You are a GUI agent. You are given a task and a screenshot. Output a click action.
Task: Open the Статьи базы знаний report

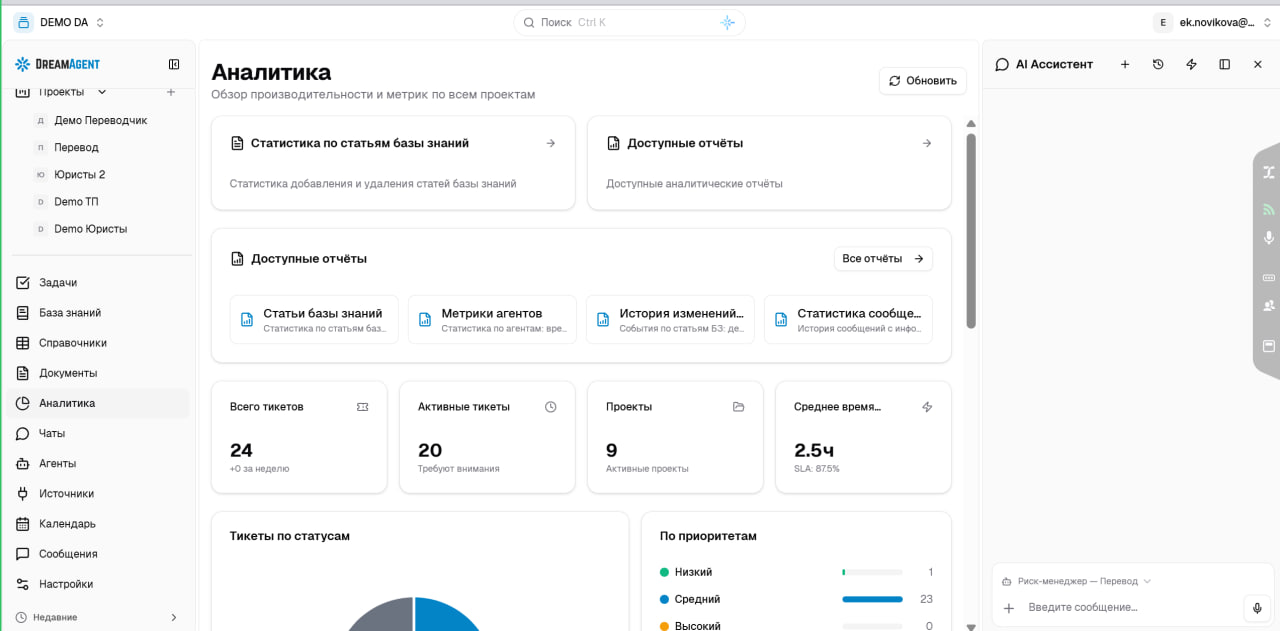[314, 319]
